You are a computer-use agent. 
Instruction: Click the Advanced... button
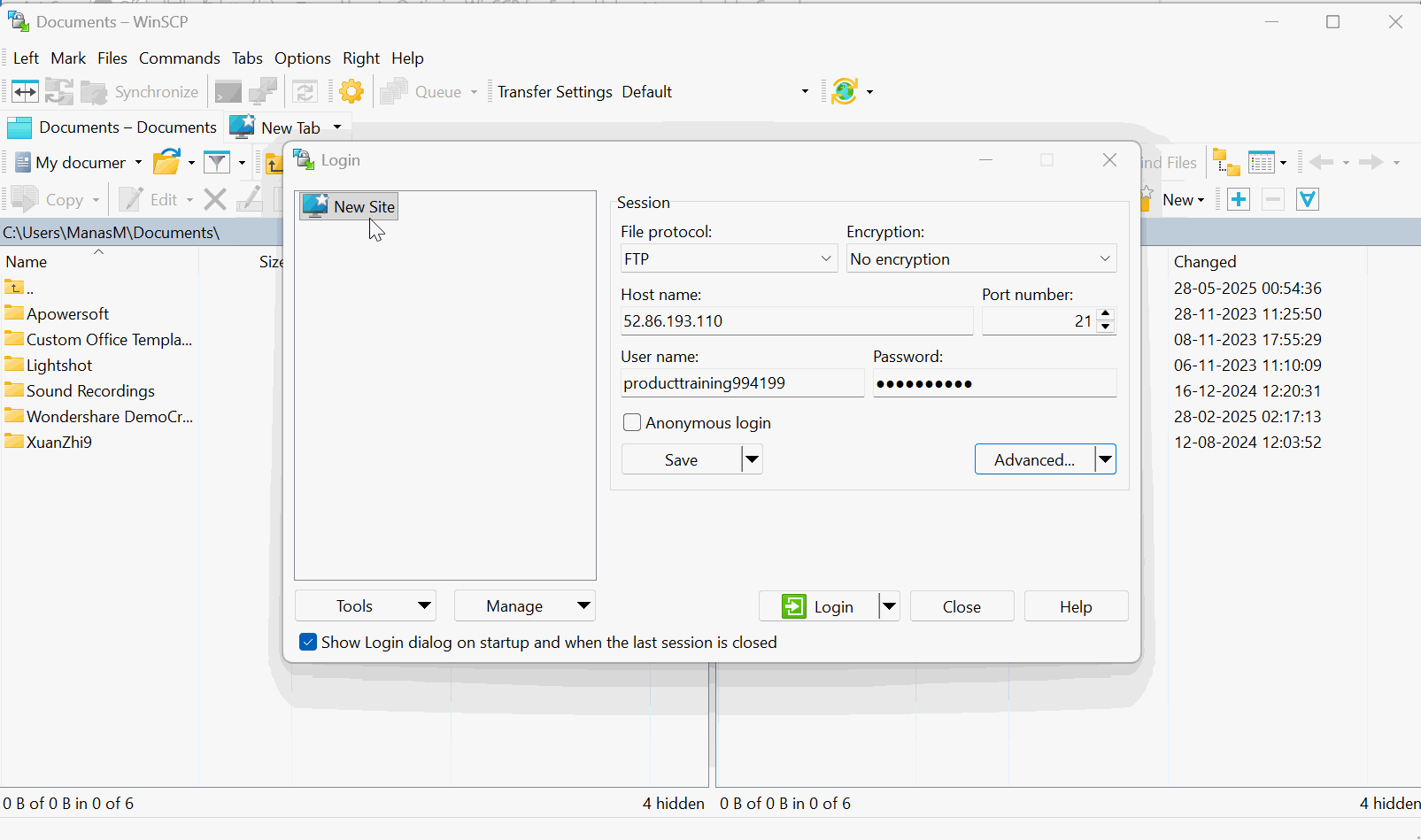point(1034,459)
